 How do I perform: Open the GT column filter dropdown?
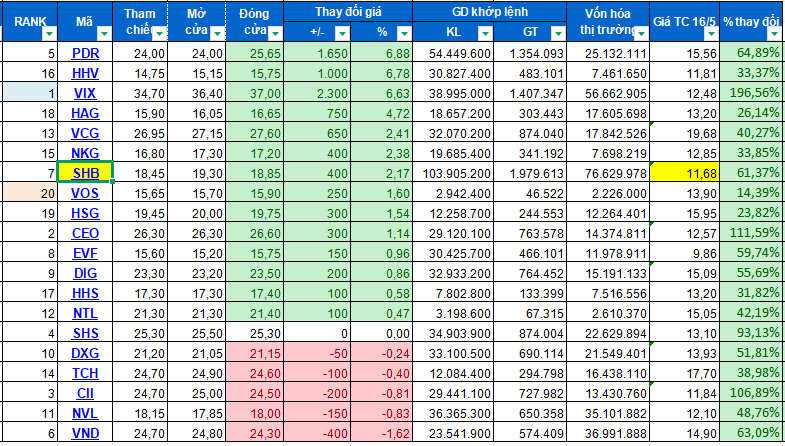point(558,34)
